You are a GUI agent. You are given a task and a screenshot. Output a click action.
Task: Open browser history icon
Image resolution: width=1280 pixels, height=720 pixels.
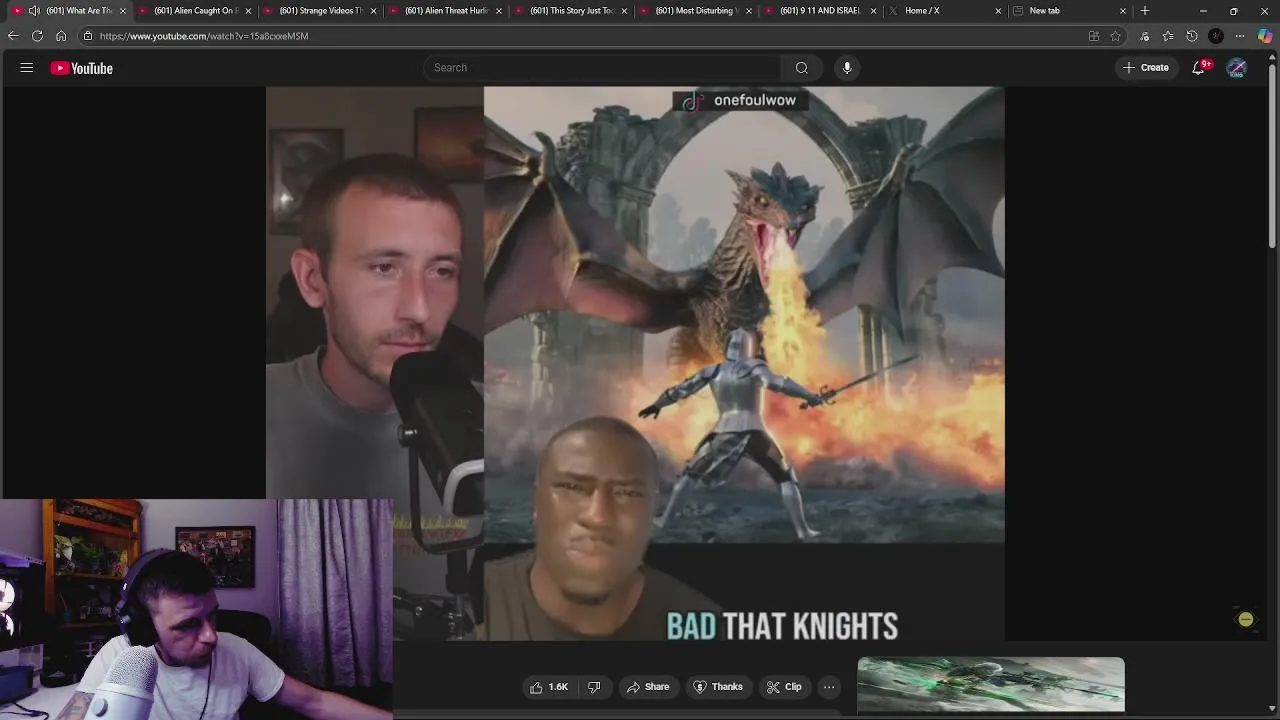pos(1192,36)
